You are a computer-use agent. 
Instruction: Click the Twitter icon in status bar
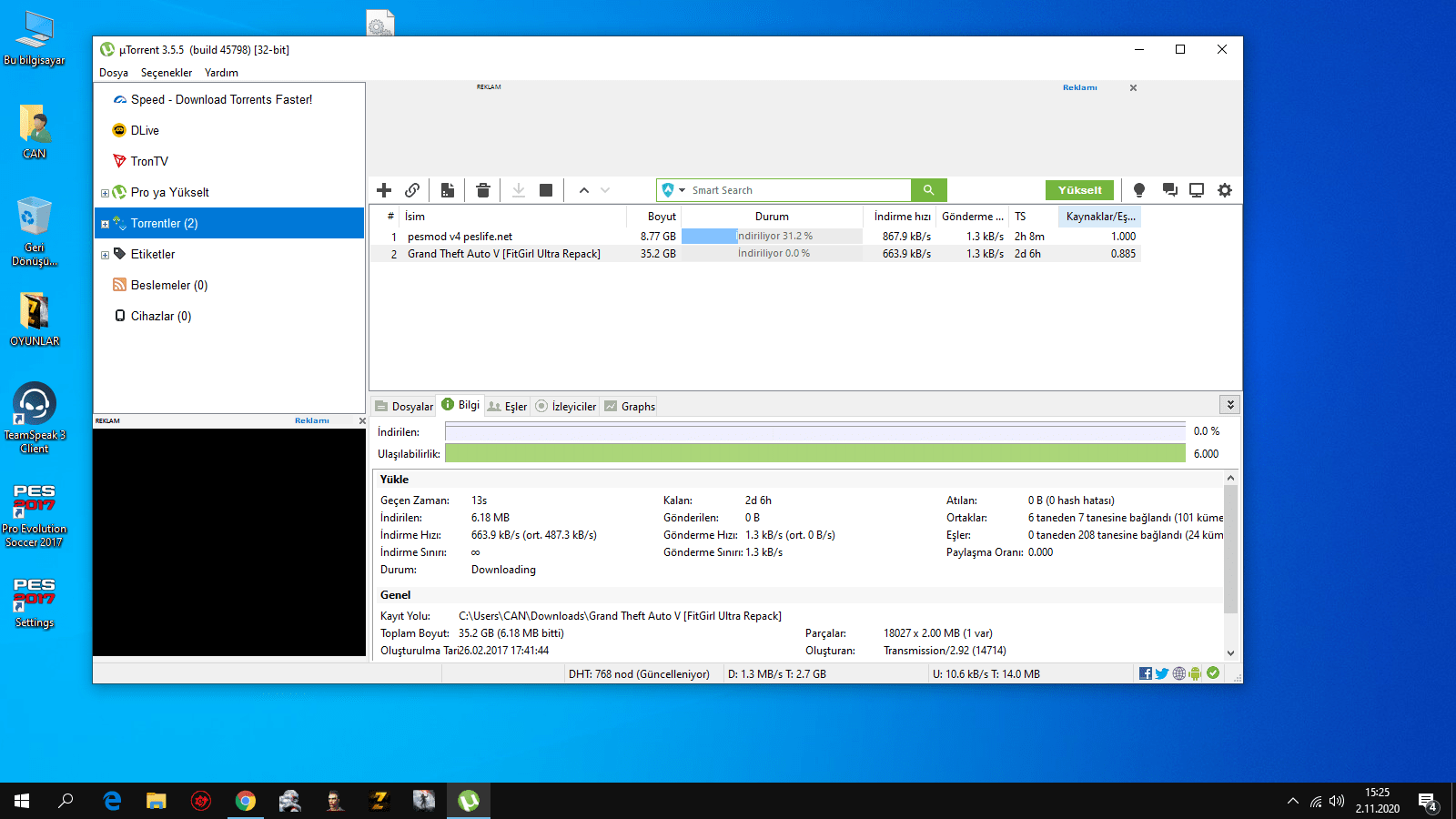(x=1162, y=673)
